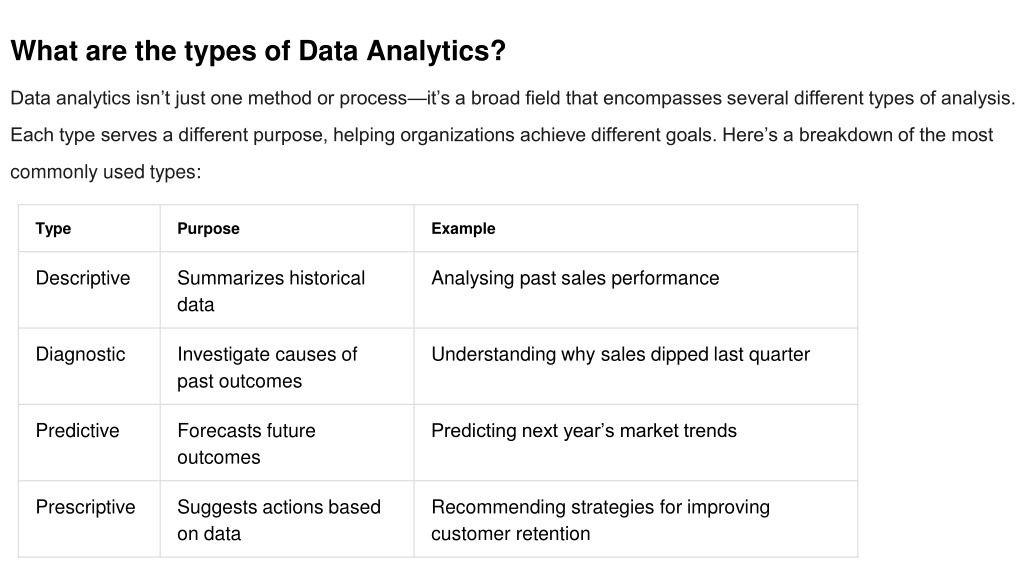Click the paragraph line starting 'Each type serves'
The image size is (1024, 576).
tap(502, 135)
